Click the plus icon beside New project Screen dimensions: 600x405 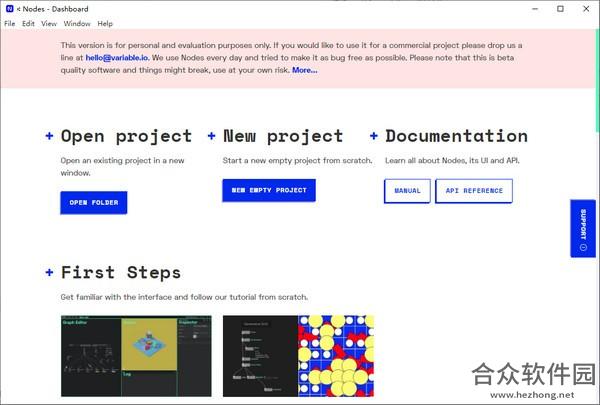click(212, 136)
